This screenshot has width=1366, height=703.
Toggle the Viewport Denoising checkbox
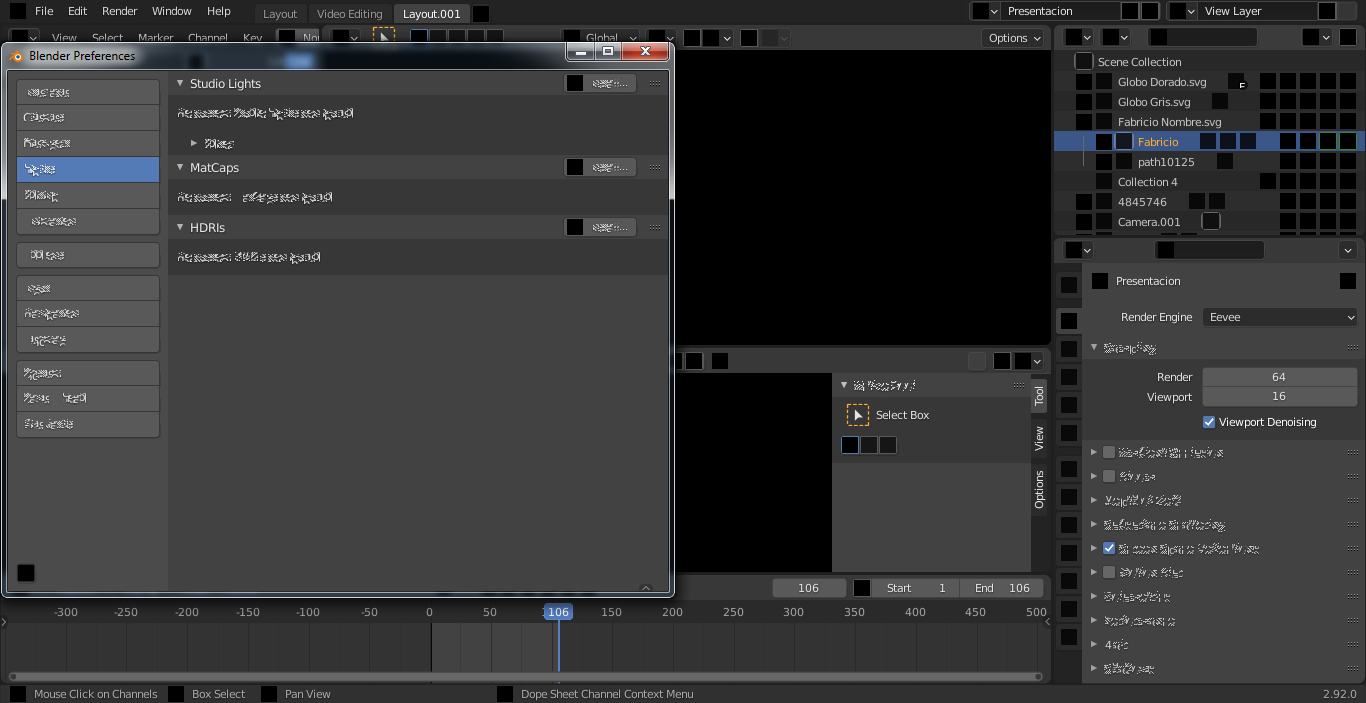pos(1209,422)
